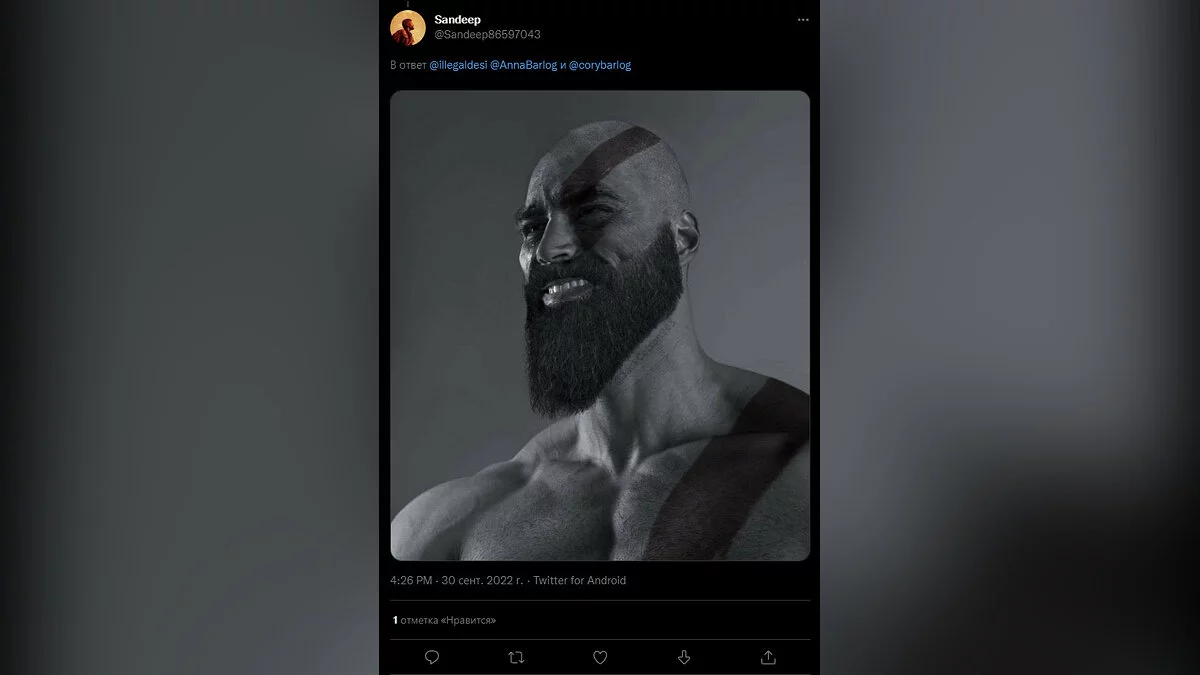The height and width of the screenshot is (675, 1200).
Task: Open the three-dot more options menu
Action: [x=803, y=20]
